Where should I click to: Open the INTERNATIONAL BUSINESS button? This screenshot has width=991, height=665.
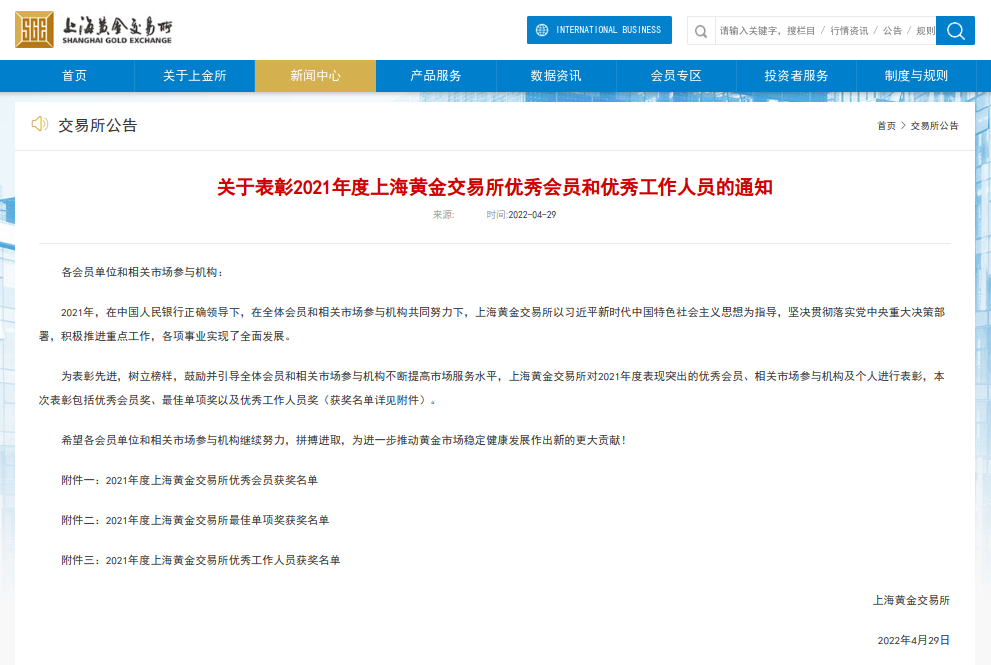pos(599,30)
